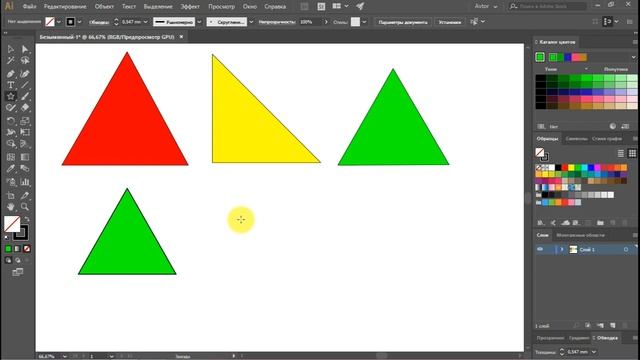Click the Параметры документа button
This screenshot has width=640, height=360.
(402, 22)
